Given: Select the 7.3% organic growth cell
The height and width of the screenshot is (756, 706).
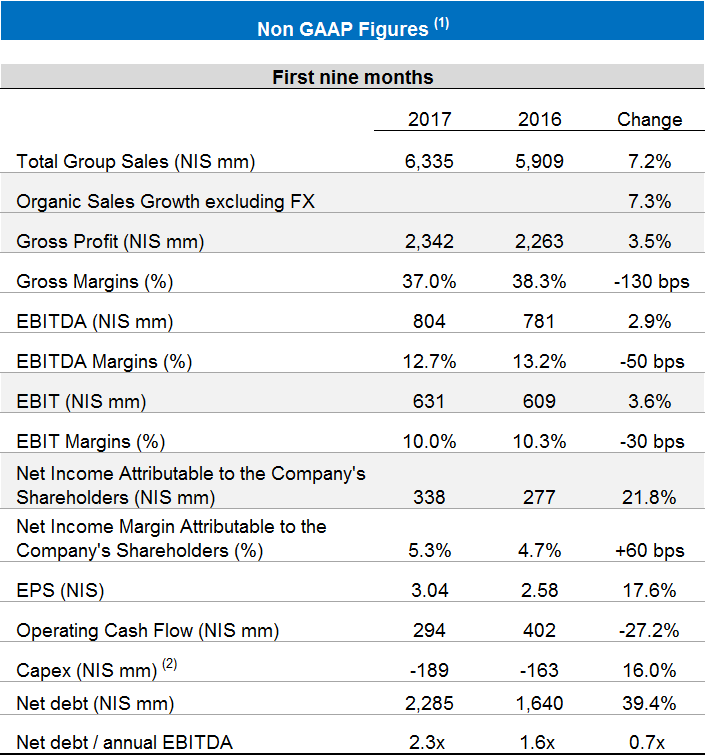Looking at the screenshot, I should pos(650,201).
